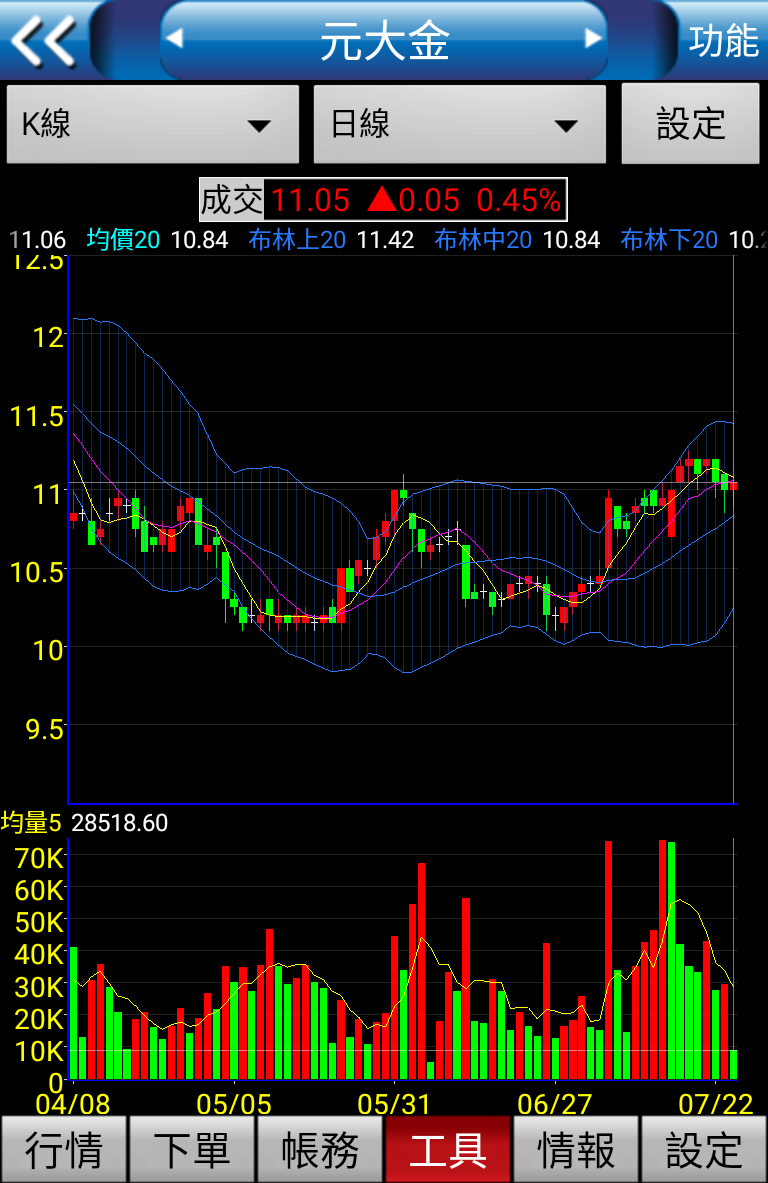
Task: Tap the double-chevron back icon
Action: [43, 41]
